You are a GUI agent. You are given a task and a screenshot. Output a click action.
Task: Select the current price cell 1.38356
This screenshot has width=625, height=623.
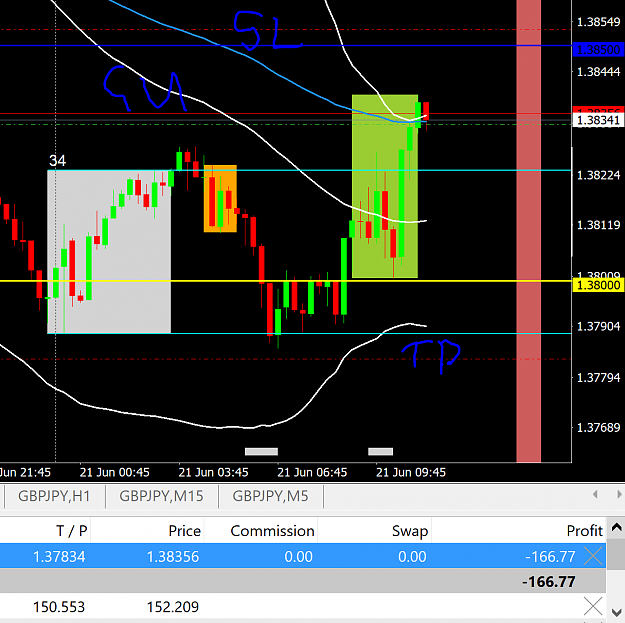[173, 556]
